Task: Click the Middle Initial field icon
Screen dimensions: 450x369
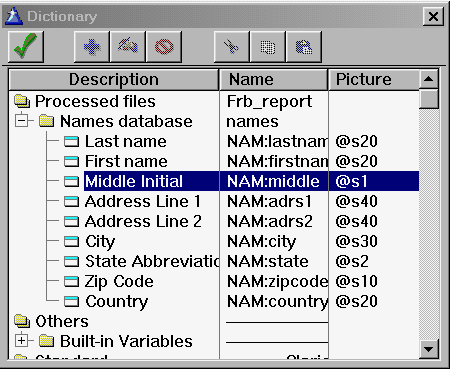Action: (x=71, y=182)
